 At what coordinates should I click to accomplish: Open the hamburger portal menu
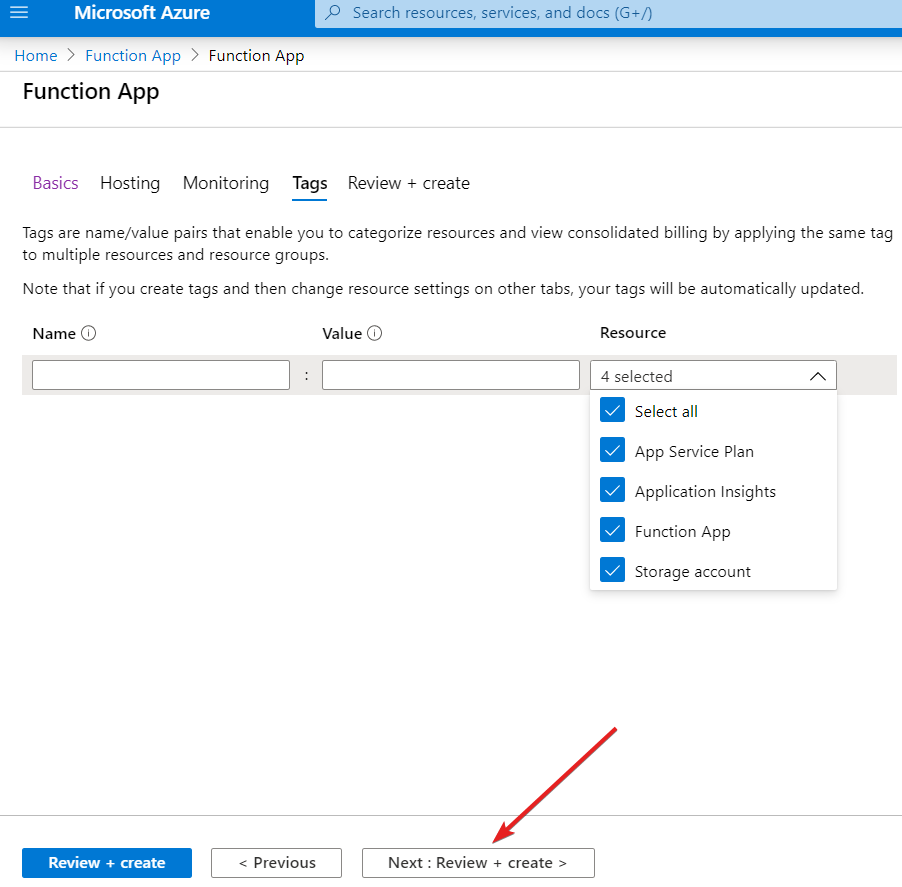19,12
